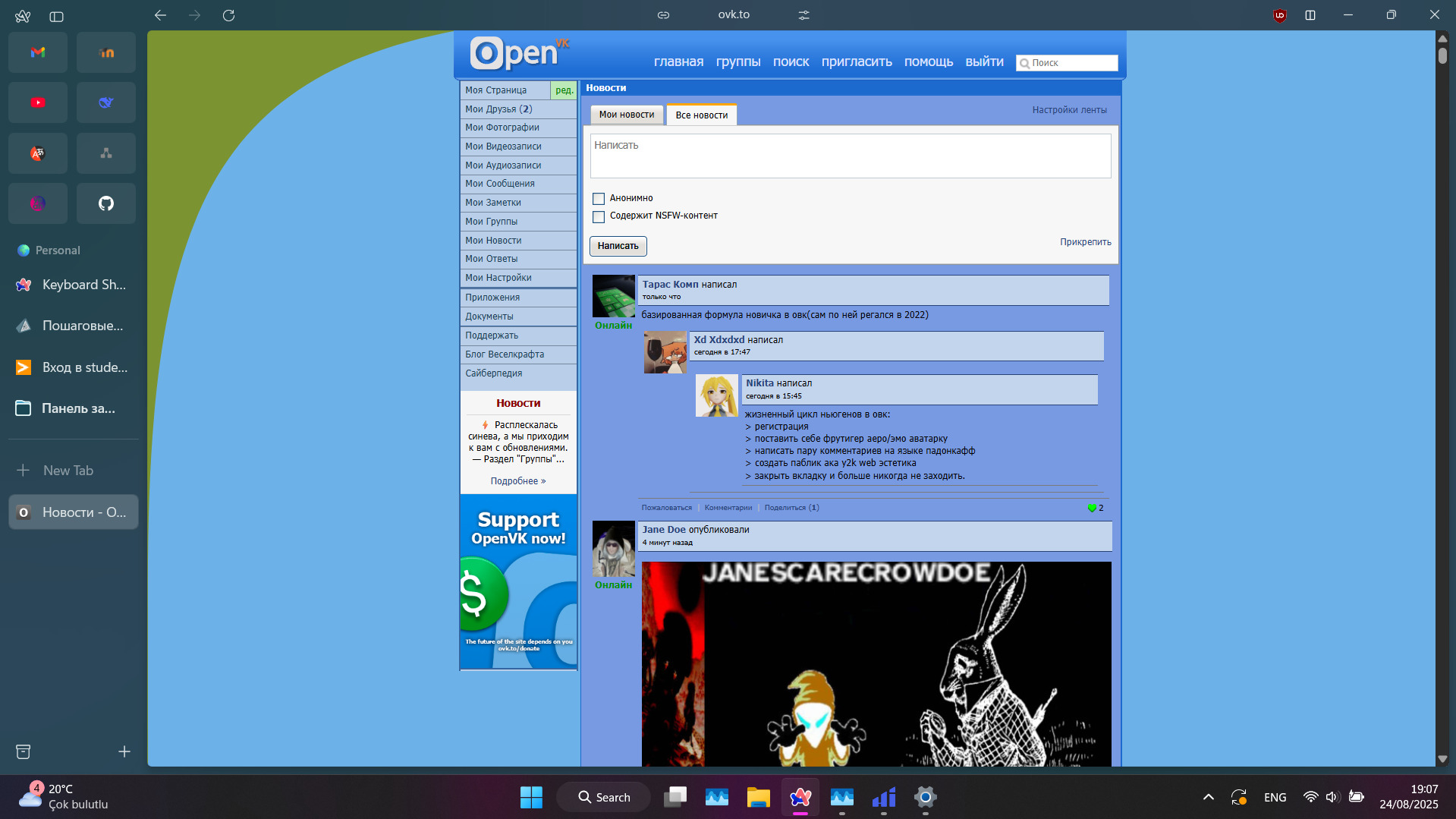This screenshot has height=819, width=1456.
Task: Follow the Подробнее news link
Action: coord(517,481)
